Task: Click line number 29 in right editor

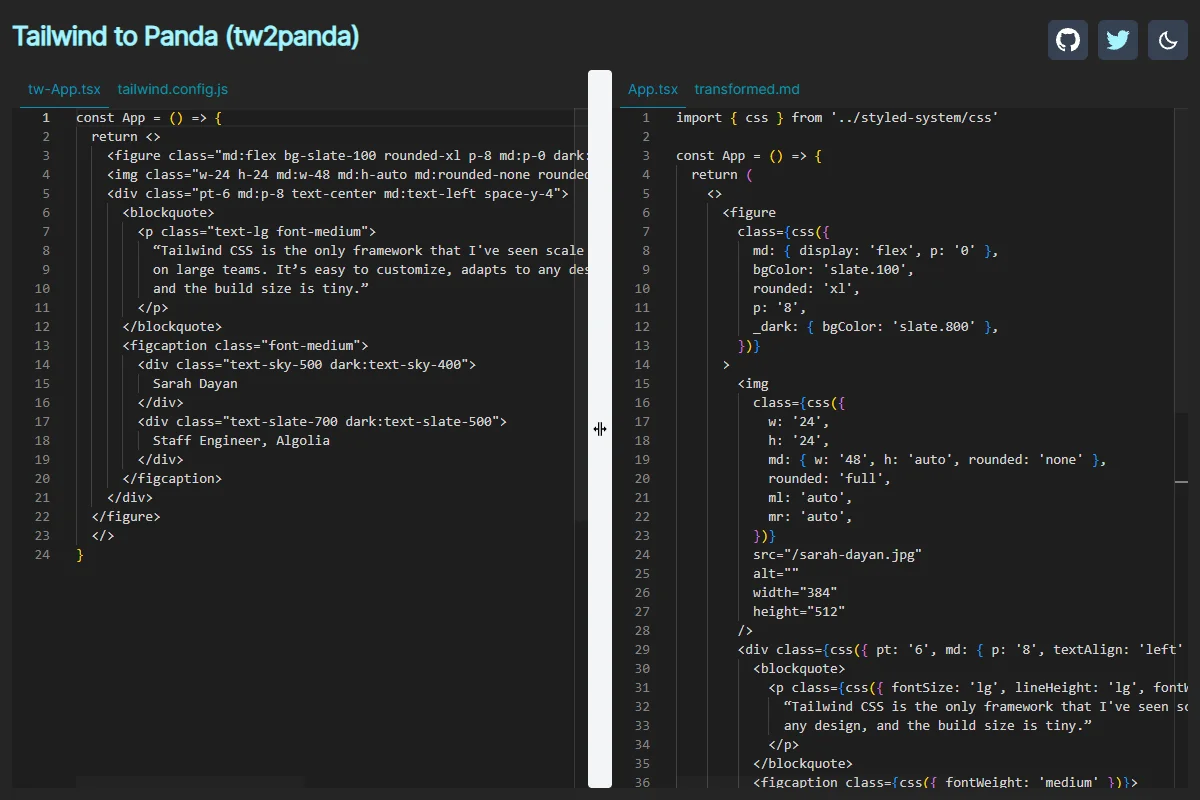Action: point(642,649)
